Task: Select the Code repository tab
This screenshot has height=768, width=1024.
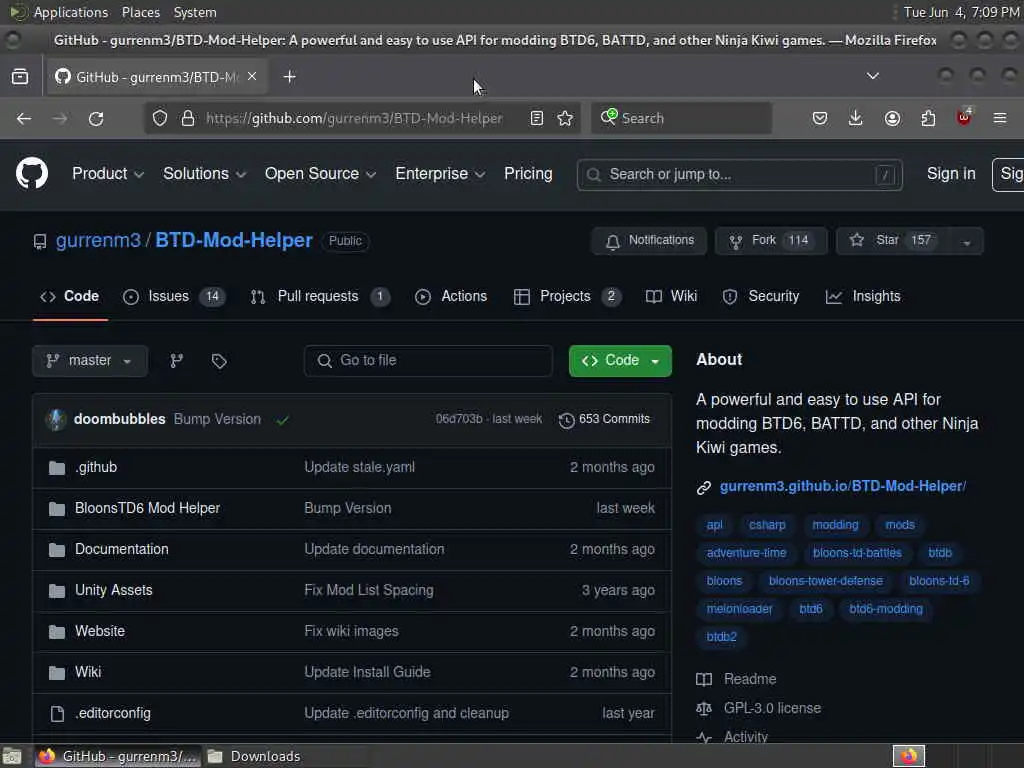Action: pyautogui.click(x=70, y=296)
